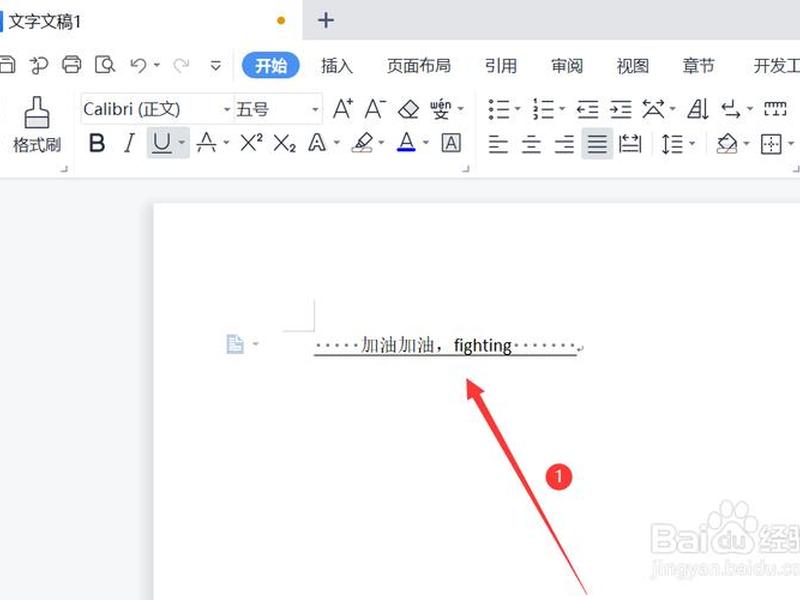Click the Format Painter (格式刷) tool

[37, 126]
